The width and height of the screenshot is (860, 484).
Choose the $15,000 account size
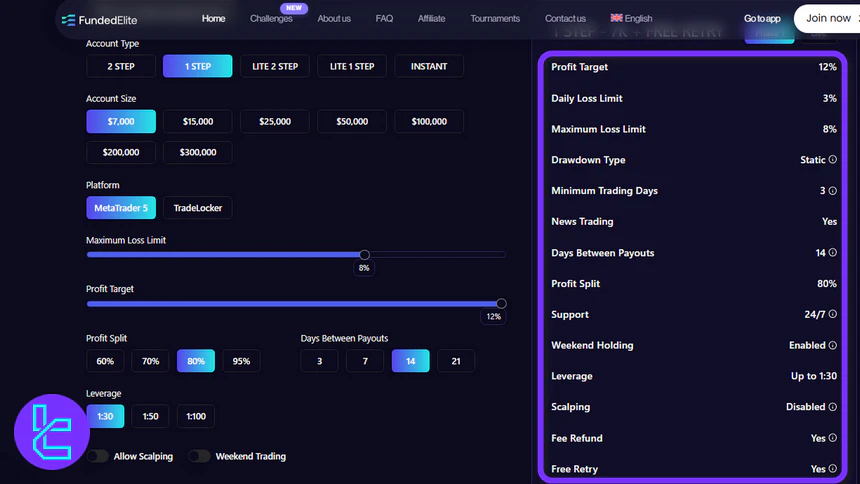point(197,121)
